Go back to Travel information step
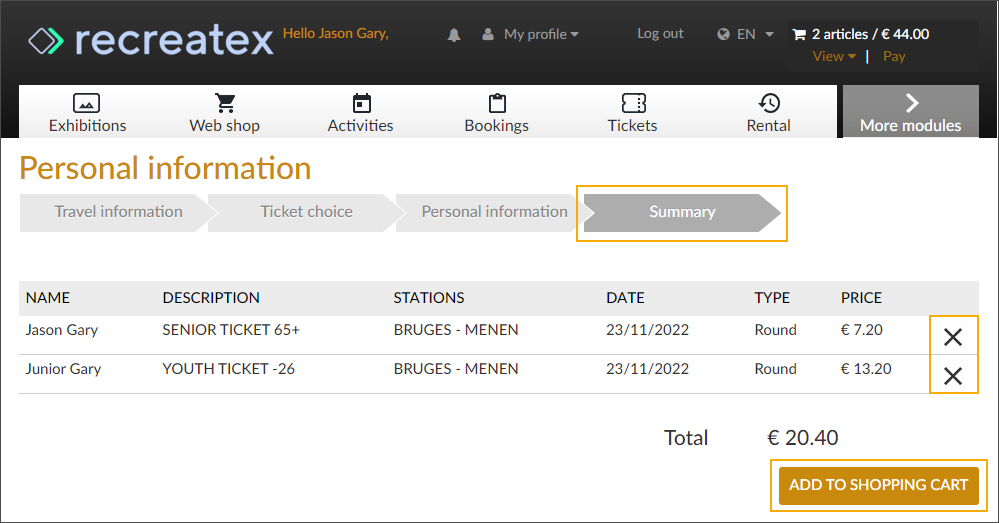The image size is (999, 523). coord(119,212)
